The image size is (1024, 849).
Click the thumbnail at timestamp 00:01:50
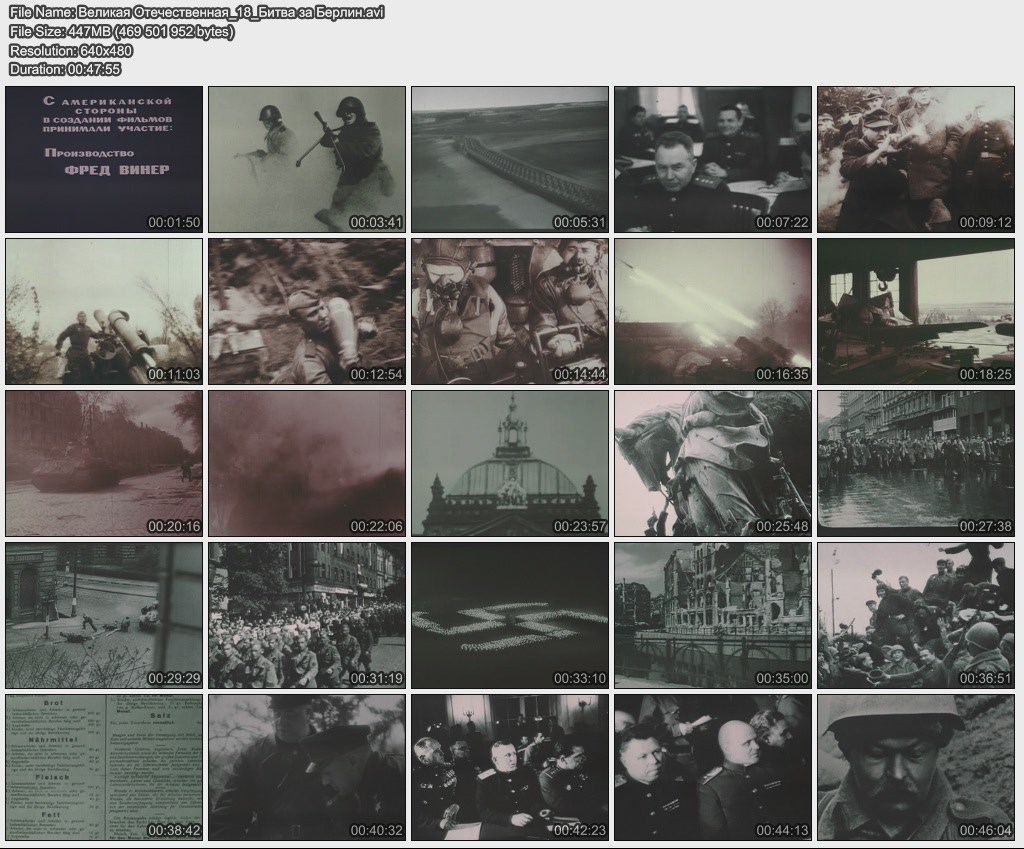click(x=104, y=159)
